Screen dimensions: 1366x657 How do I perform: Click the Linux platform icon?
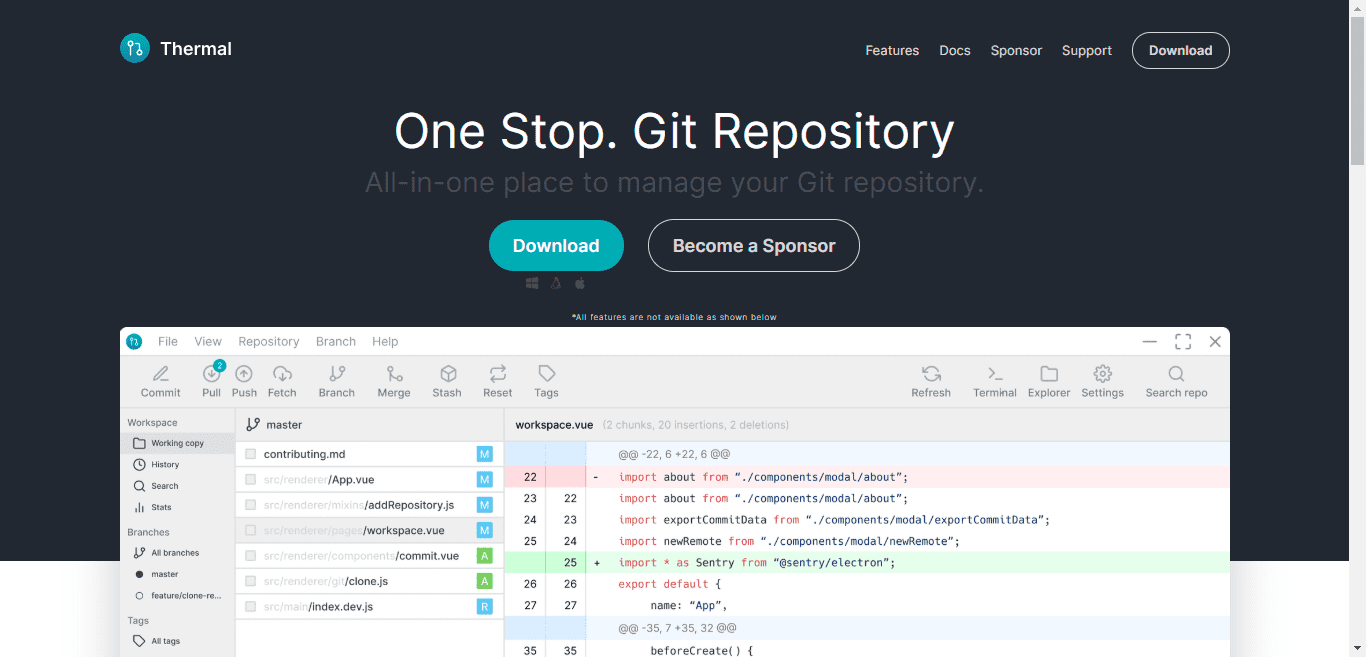tap(556, 284)
